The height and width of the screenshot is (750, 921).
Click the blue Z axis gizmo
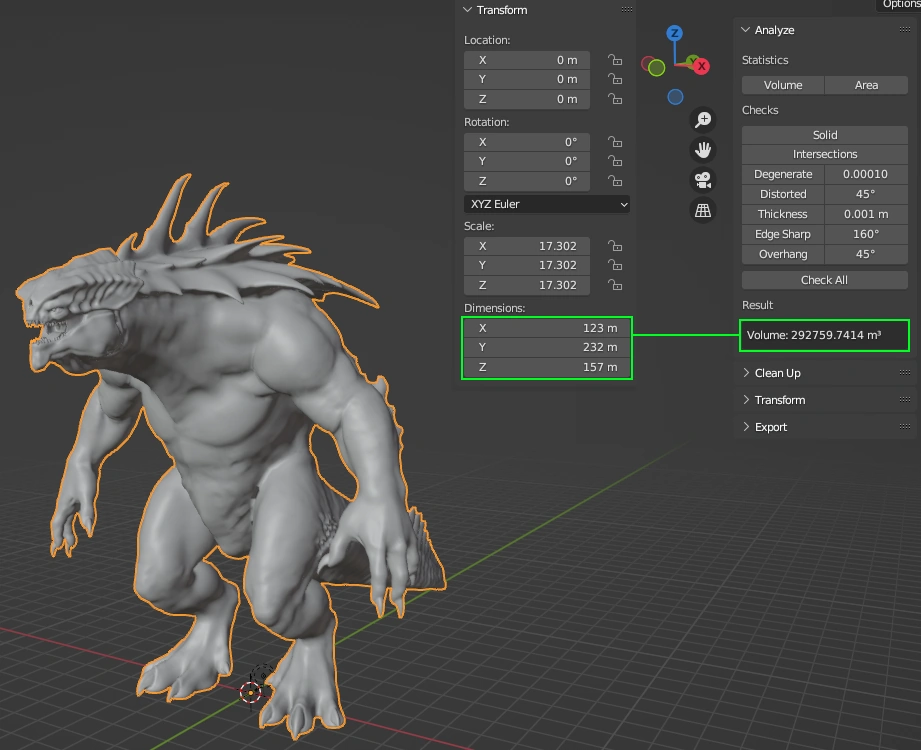[x=674, y=33]
